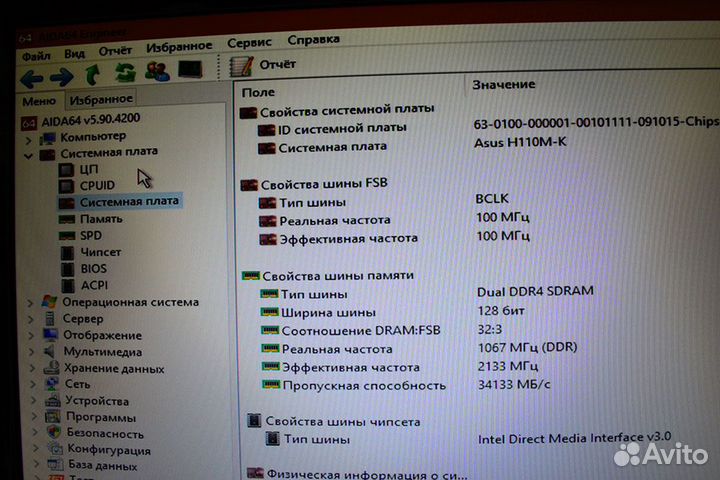The width and height of the screenshot is (720, 480).
Task: Open the Избранное menu in menu bar
Action: (x=180, y=46)
